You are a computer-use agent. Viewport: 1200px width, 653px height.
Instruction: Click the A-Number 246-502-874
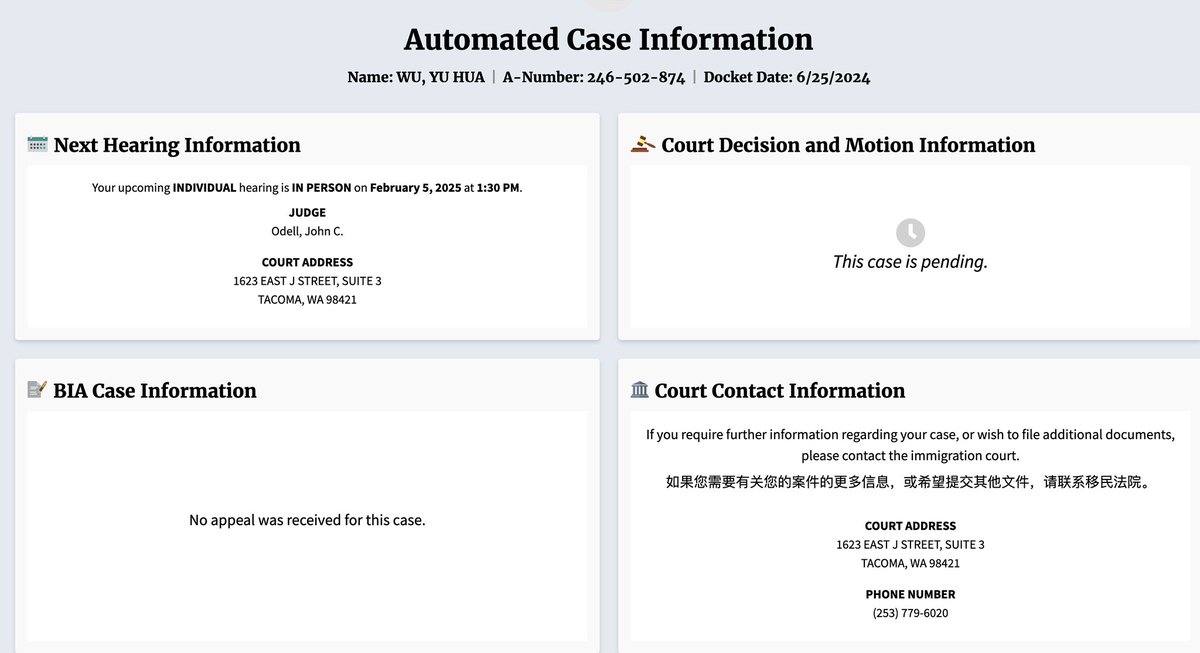(x=637, y=77)
